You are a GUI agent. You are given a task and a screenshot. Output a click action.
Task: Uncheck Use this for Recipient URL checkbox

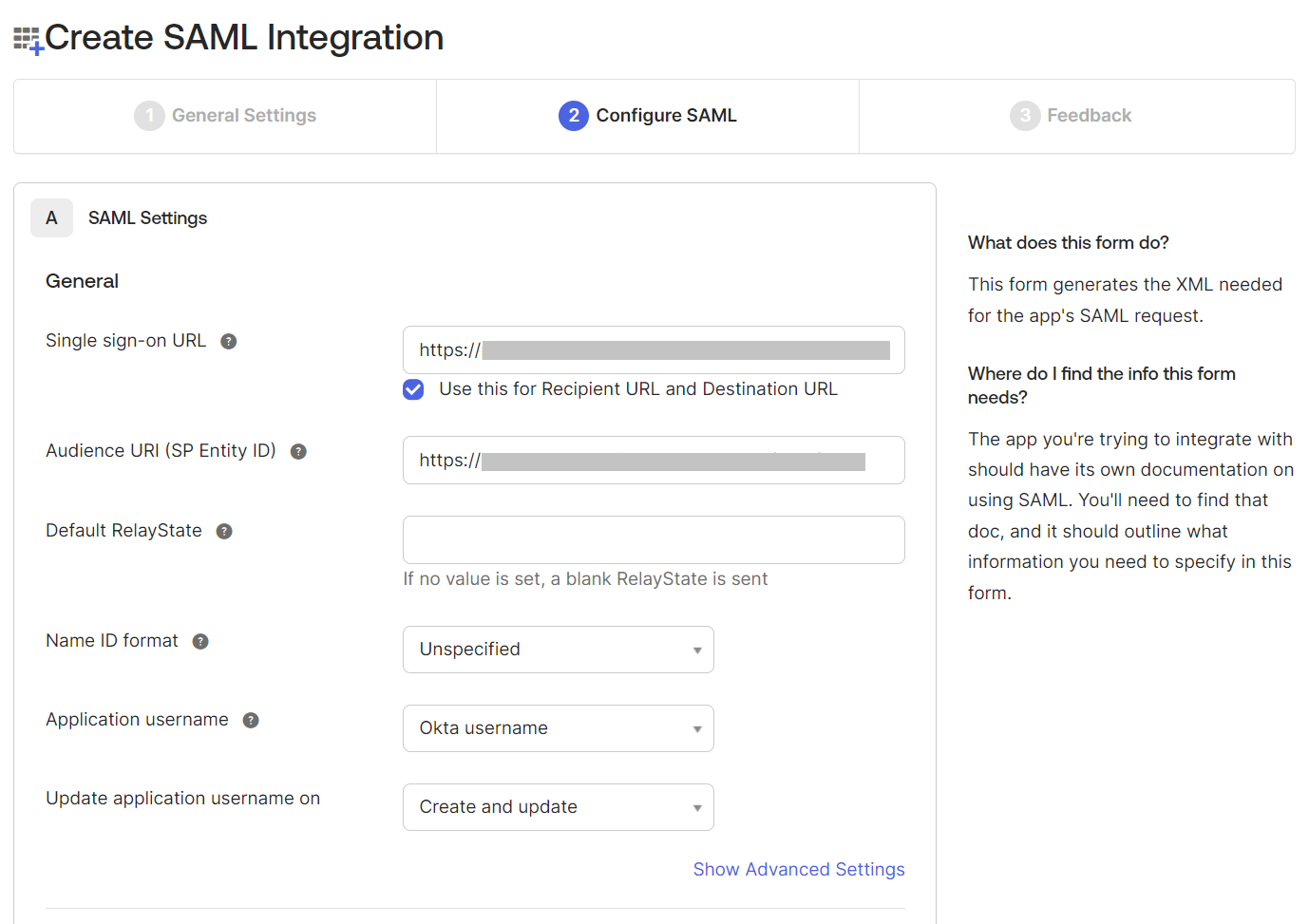point(413,389)
